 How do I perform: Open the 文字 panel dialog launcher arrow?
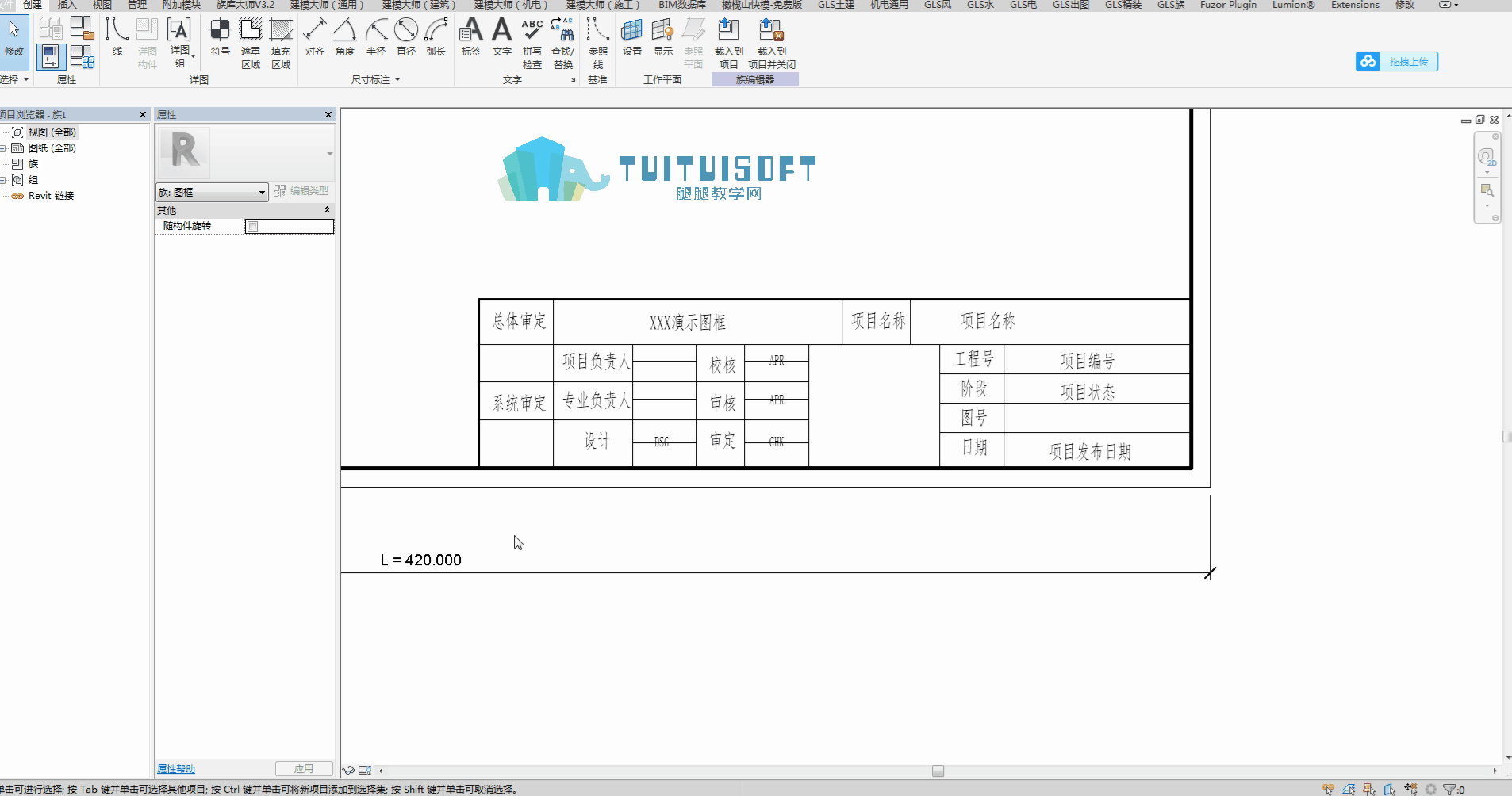574,80
